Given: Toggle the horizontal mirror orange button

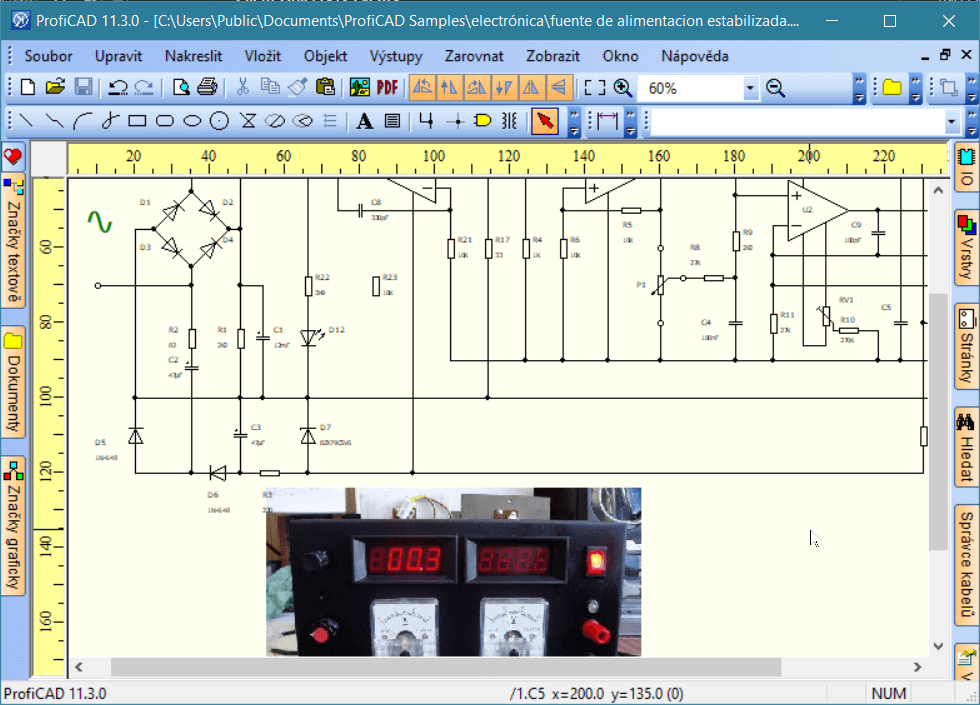Looking at the screenshot, I should 531,88.
